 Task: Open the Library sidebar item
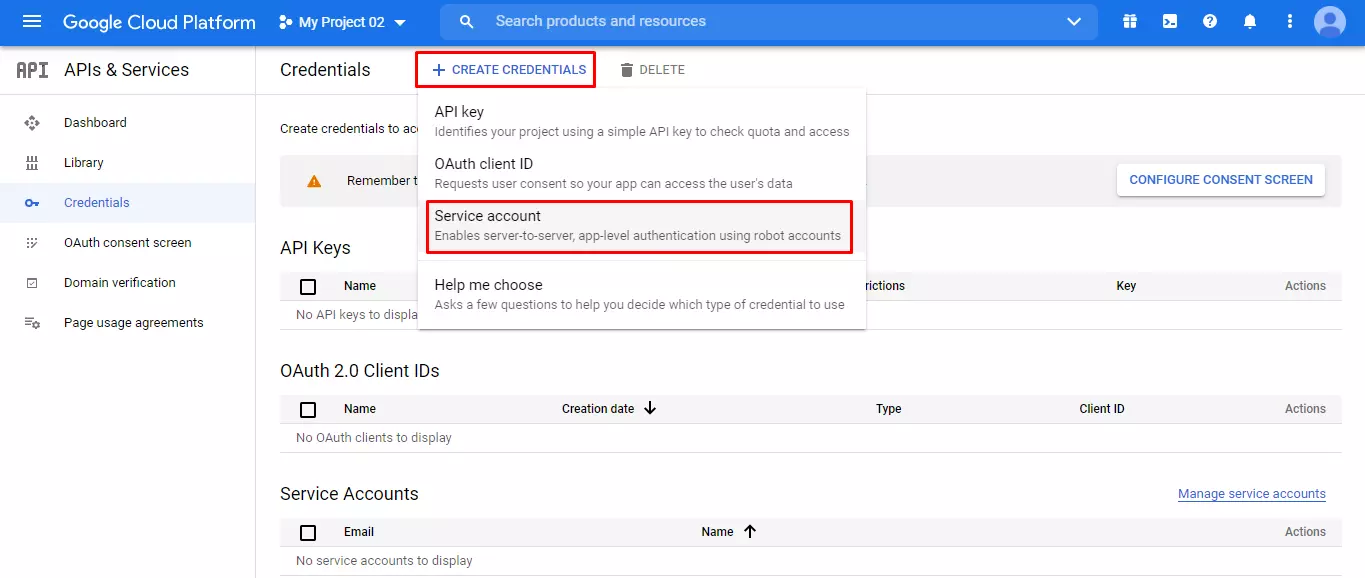(x=128, y=163)
